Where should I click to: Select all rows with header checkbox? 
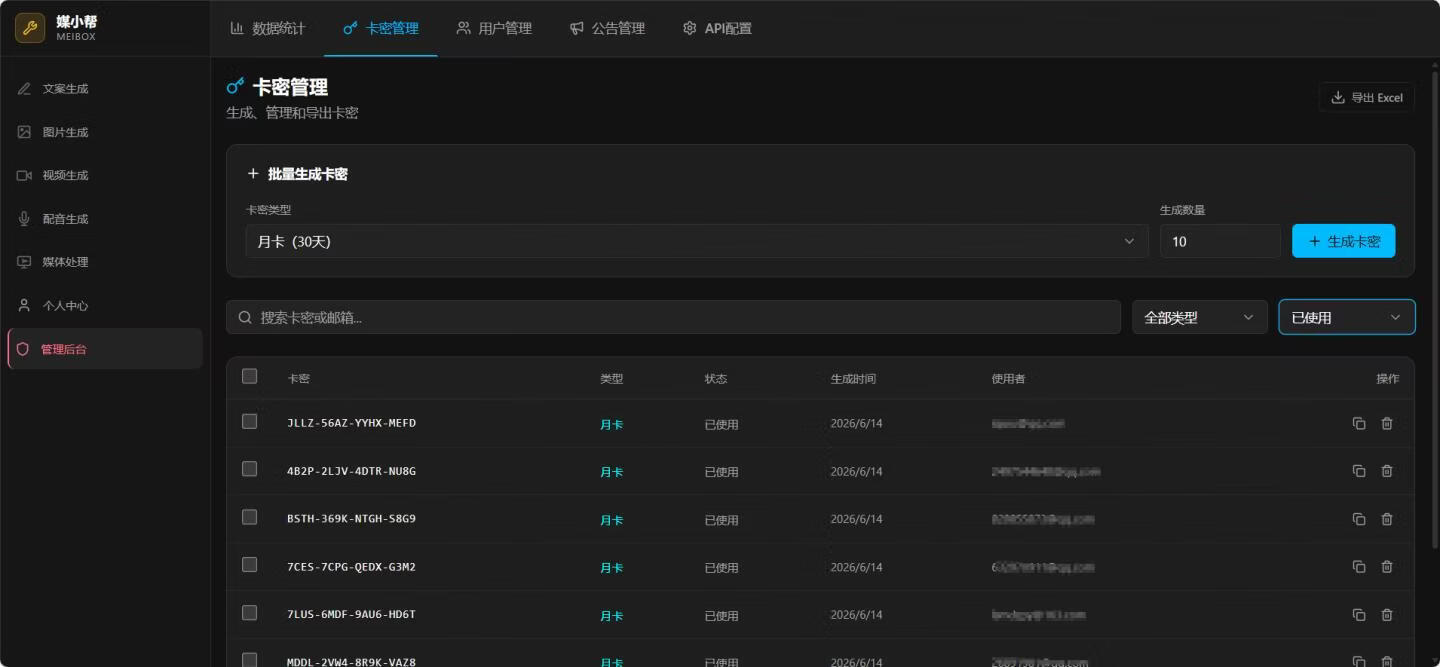[x=250, y=376]
